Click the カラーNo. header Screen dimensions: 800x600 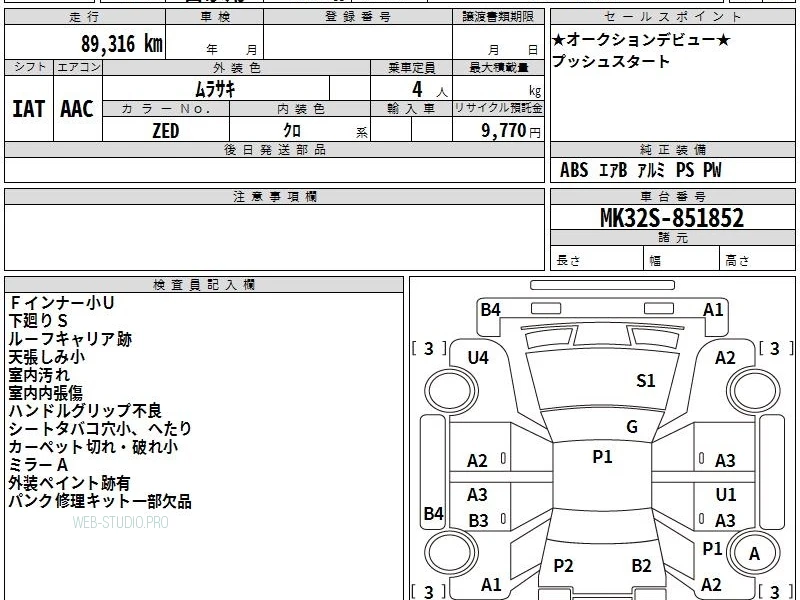[166, 109]
